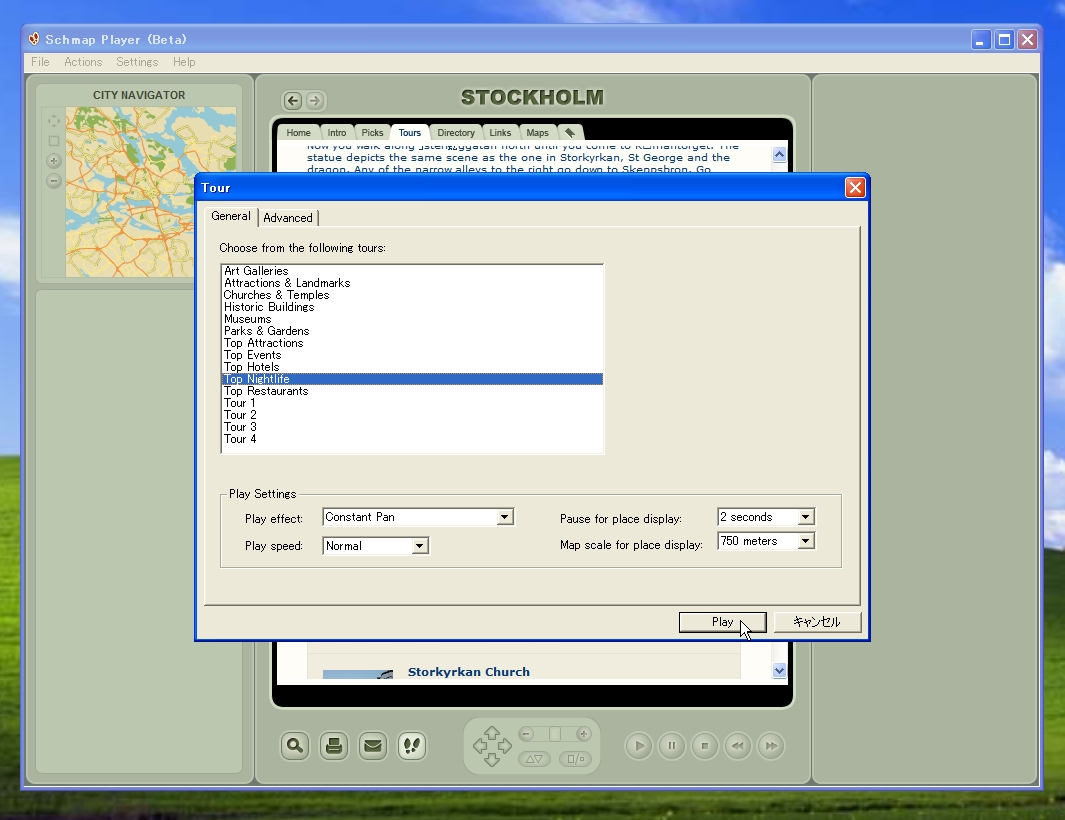Click the キャンセル cancel button
Screen dimensions: 1065x820
pos(817,622)
